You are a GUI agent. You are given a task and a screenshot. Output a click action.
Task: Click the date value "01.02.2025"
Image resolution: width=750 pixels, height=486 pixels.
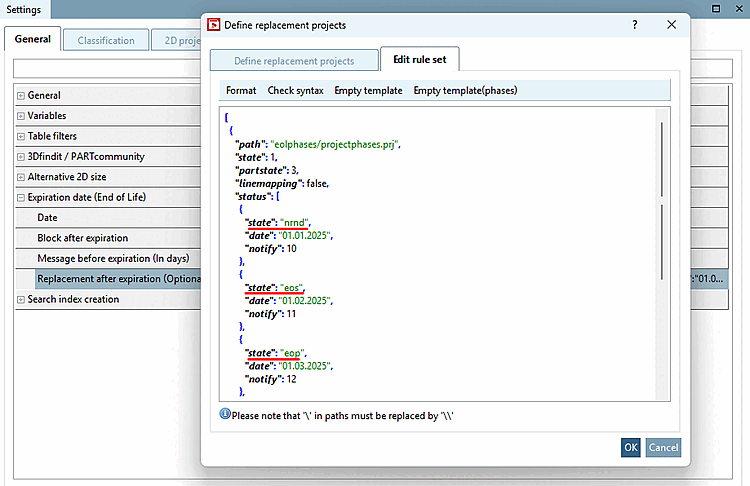pos(305,300)
